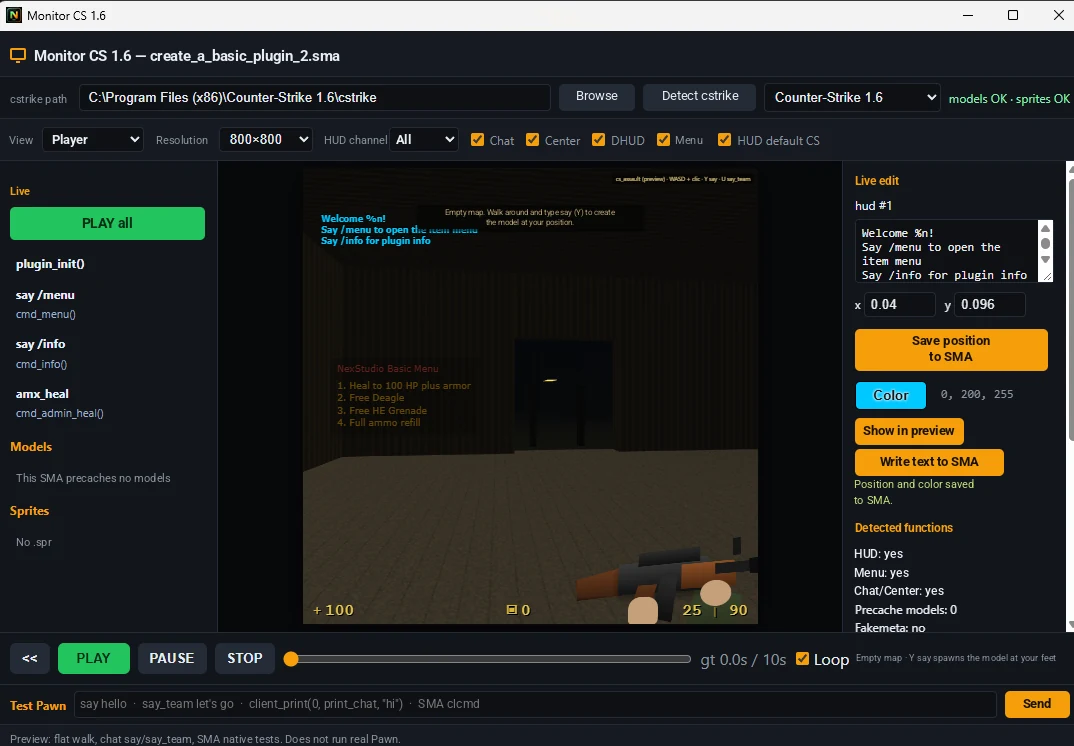Click the health +100 HUD indicator
This screenshot has height=746, width=1074.
334,610
